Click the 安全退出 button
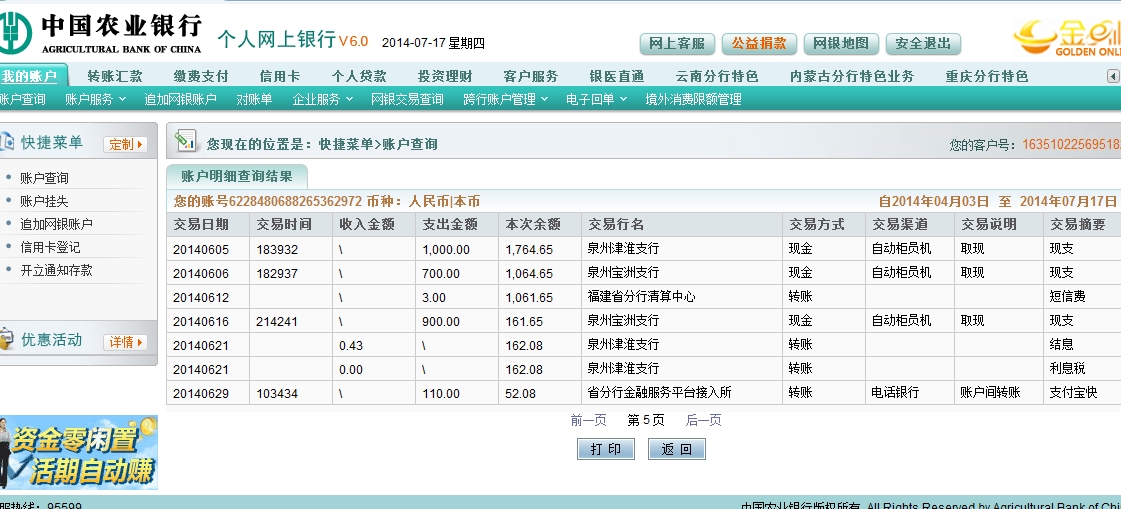 pyautogui.click(x=923, y=44)
